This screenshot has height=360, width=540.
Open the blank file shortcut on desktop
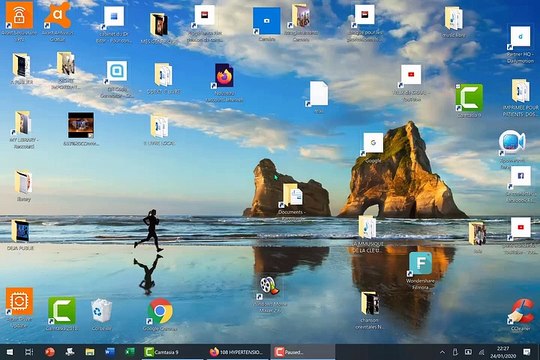tap(318, 93)
